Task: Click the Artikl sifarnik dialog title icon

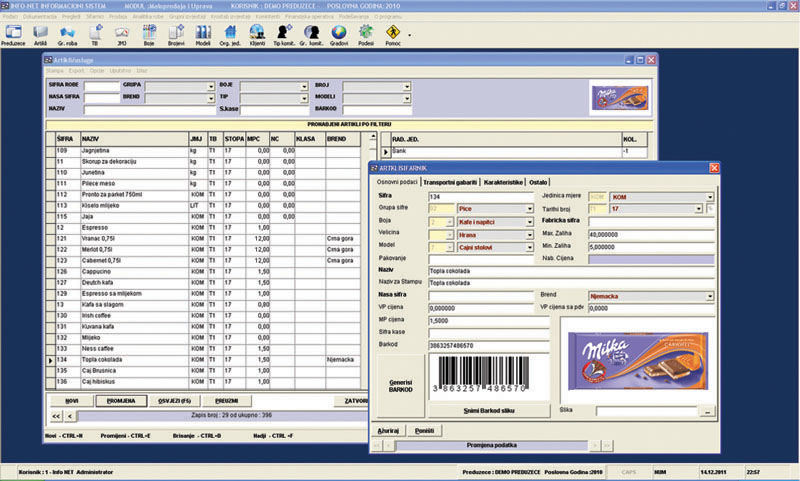Action: pos(374,168)
